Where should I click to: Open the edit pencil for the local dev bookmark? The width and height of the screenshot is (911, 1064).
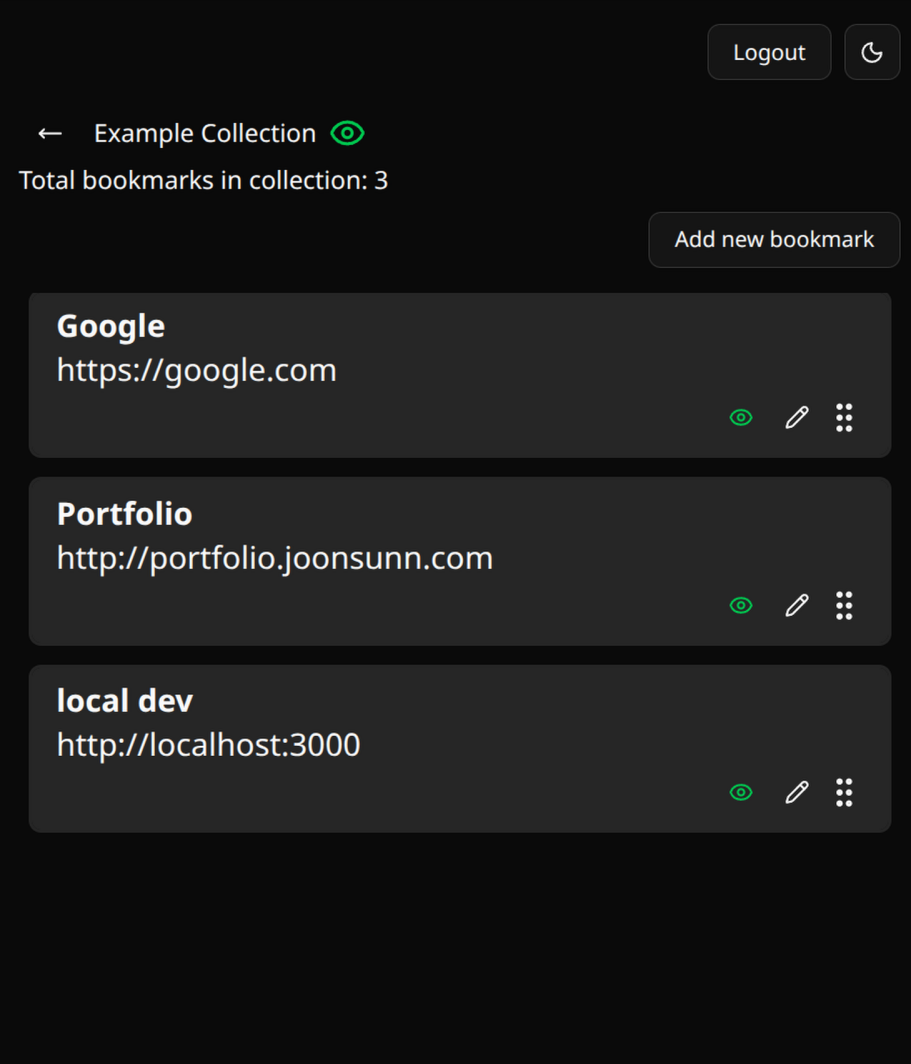pos(796,792)
